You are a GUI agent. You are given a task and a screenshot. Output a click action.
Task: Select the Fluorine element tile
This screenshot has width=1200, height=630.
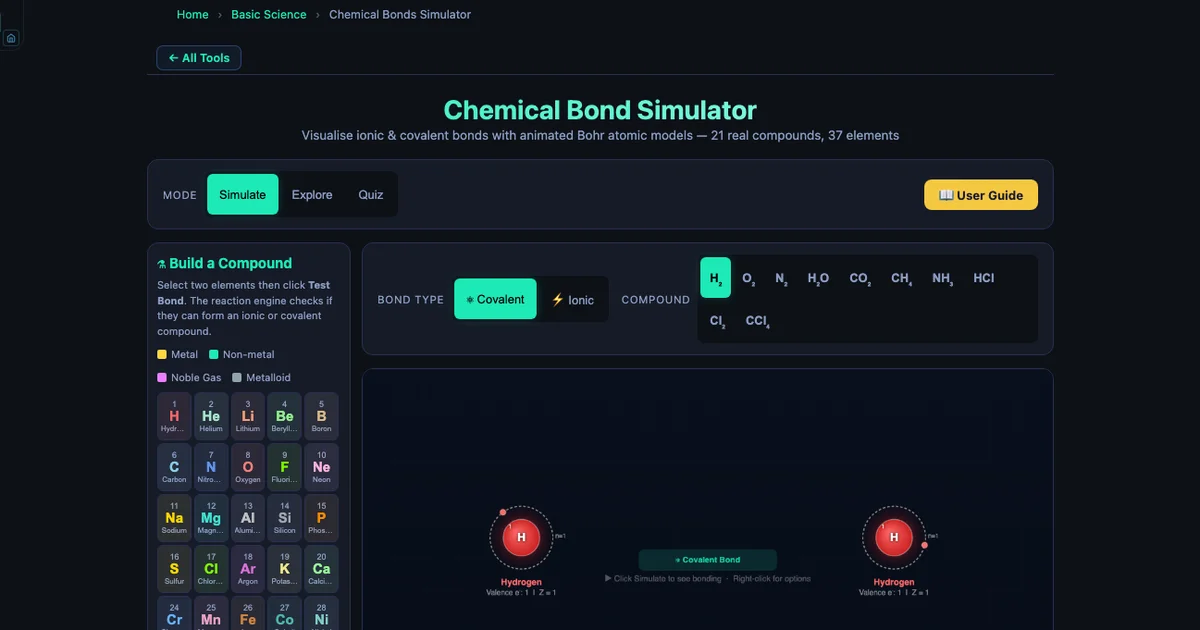tap(285, 467)
